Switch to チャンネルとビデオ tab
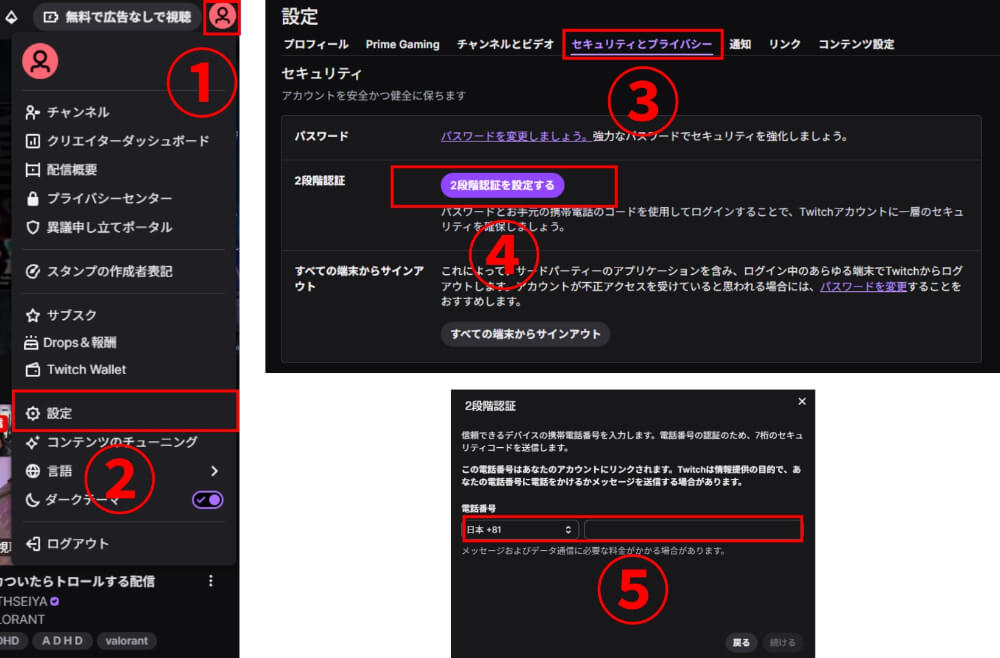The width and height of the screenshot is (1000, 658). tap(505, 44)
